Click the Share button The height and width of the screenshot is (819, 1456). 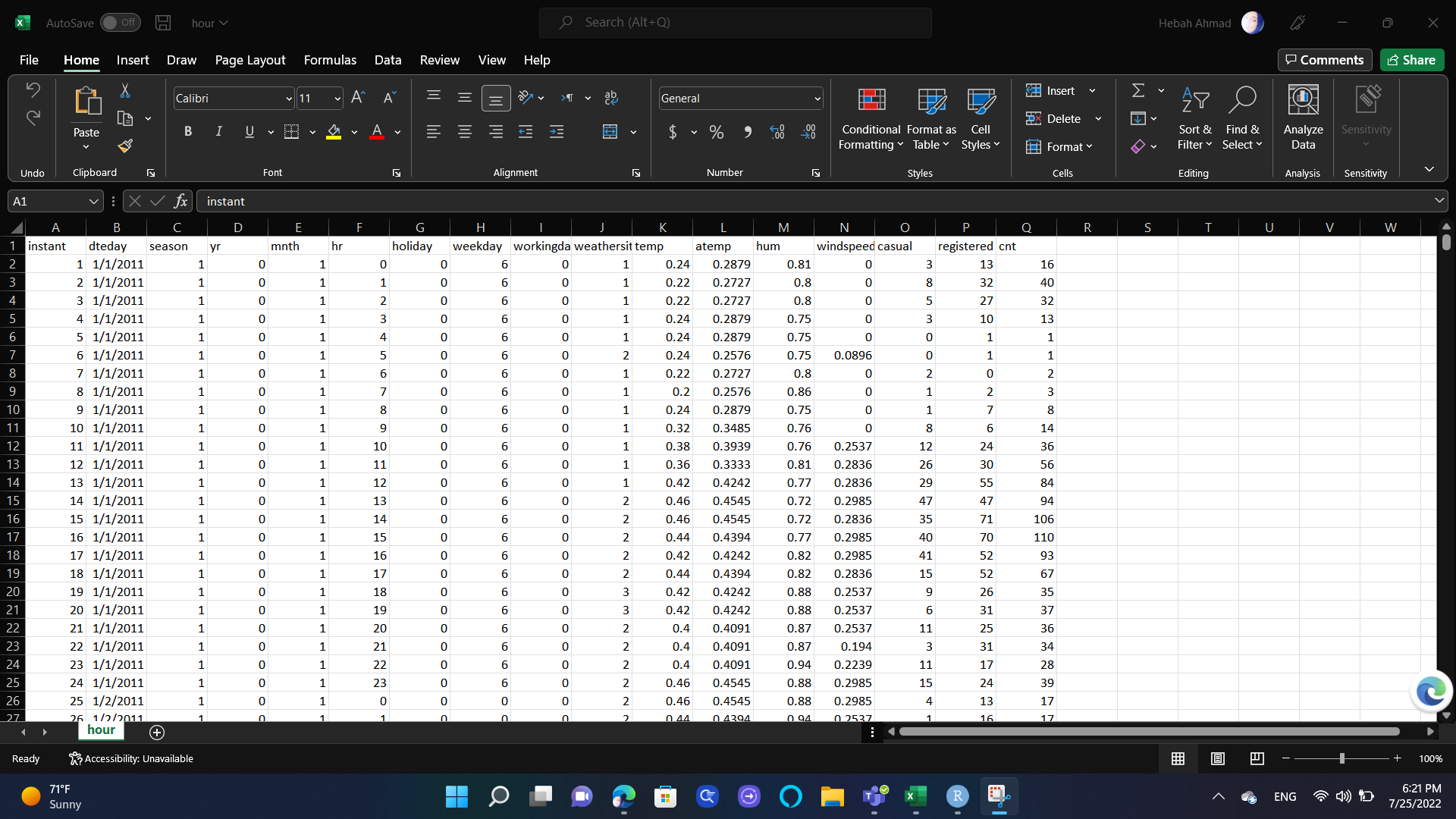tap(1411, 60)
